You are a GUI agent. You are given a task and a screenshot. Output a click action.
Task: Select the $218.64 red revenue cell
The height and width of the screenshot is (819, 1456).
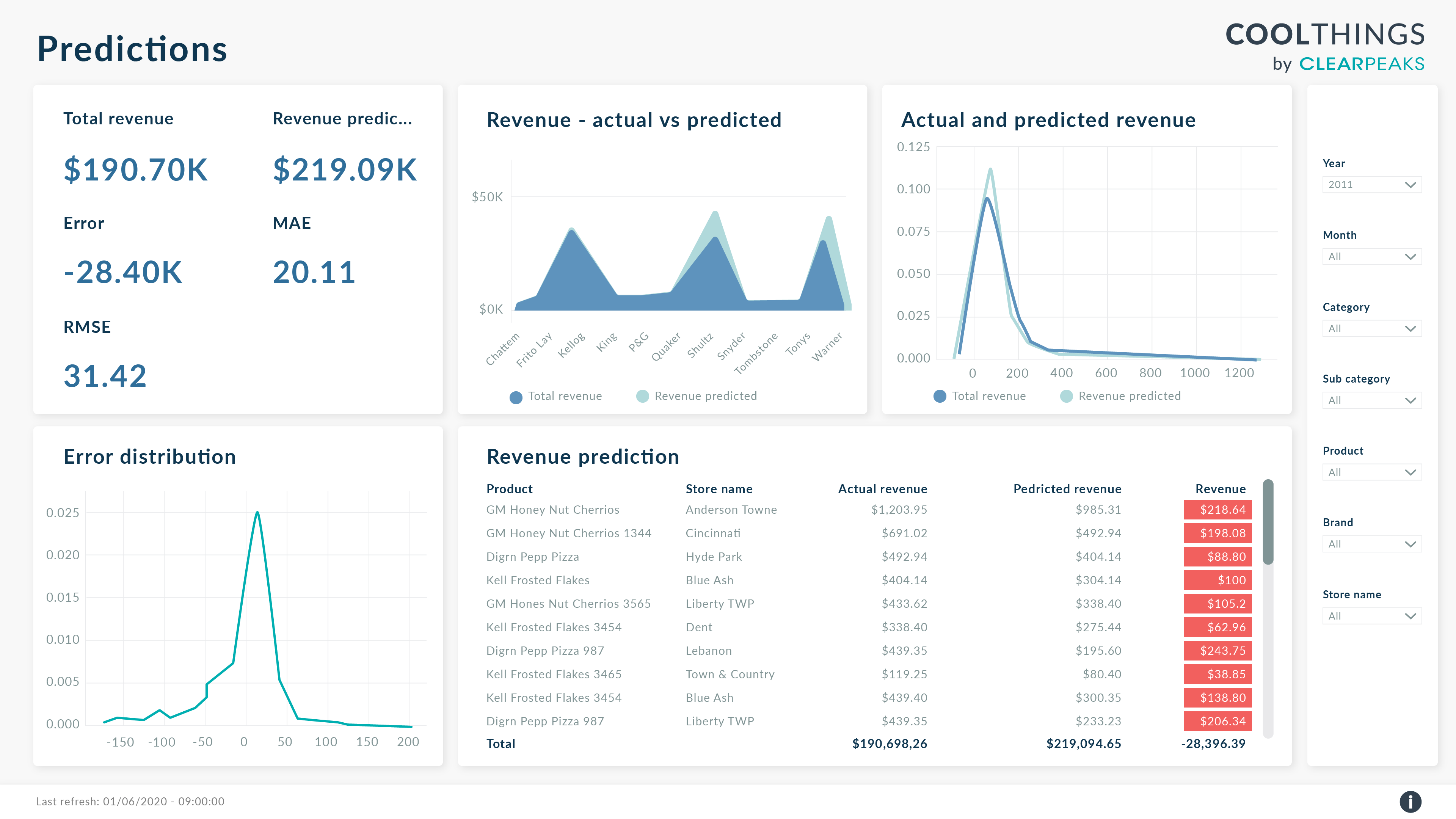point(1218,510)
